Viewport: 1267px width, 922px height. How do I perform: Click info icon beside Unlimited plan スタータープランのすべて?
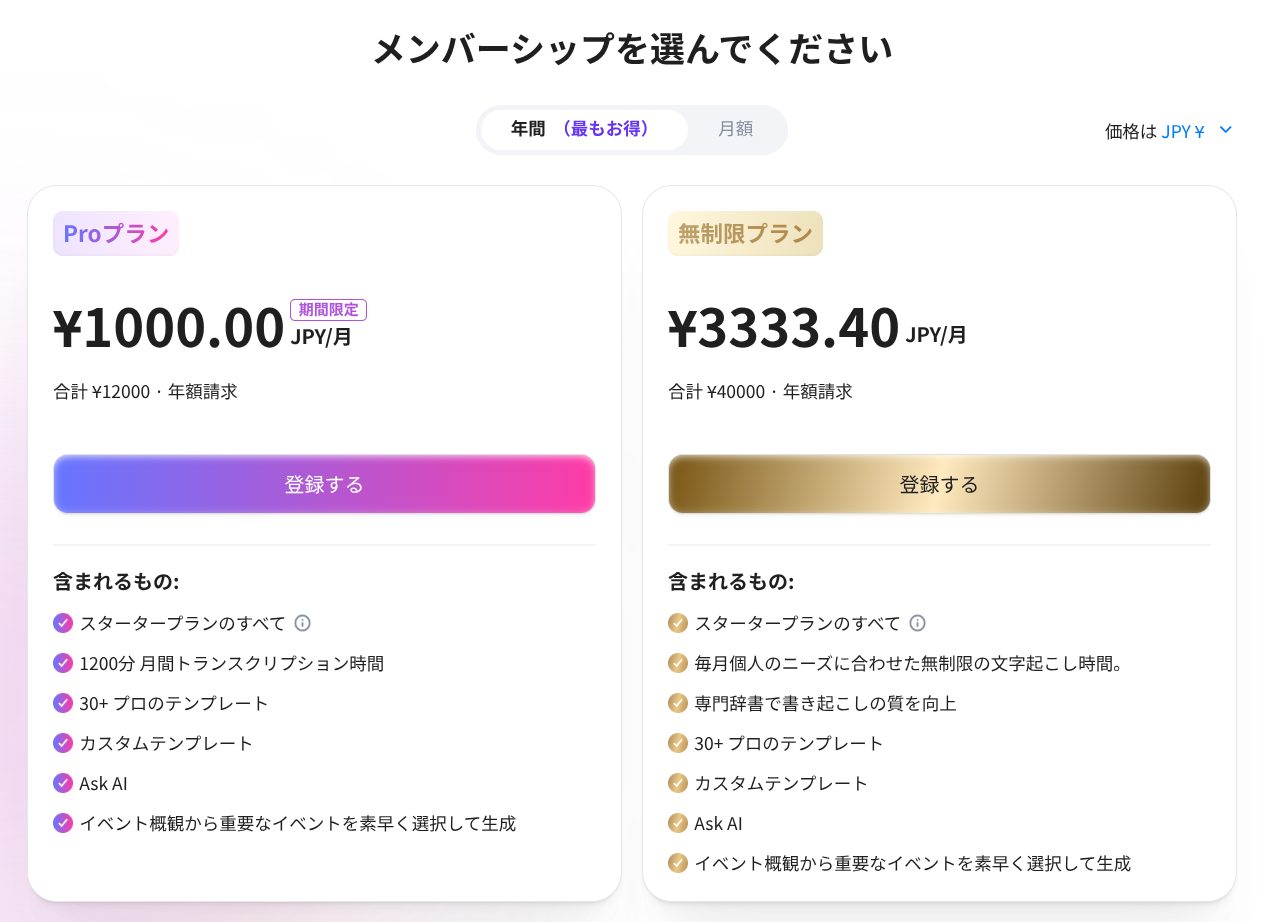coord(917,623)
